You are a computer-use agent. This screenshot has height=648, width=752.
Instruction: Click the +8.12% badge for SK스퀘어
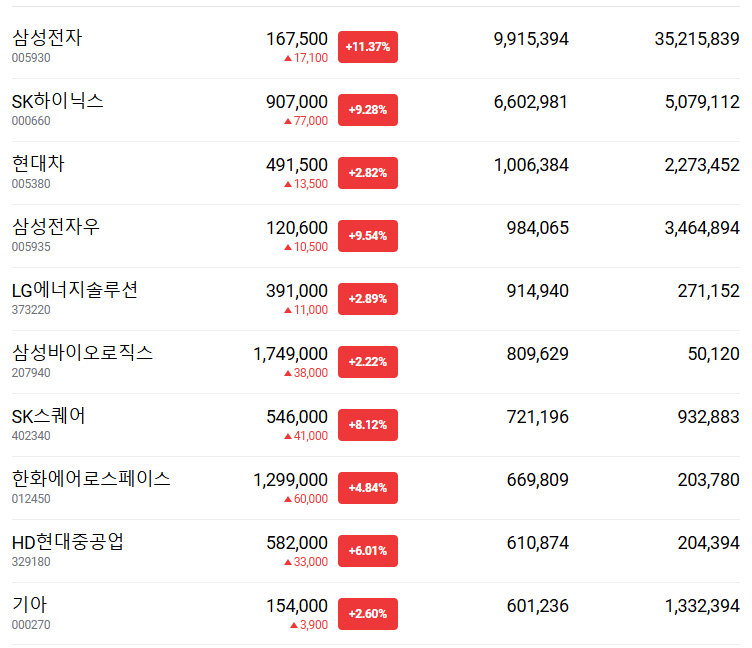tap(368, 425)
